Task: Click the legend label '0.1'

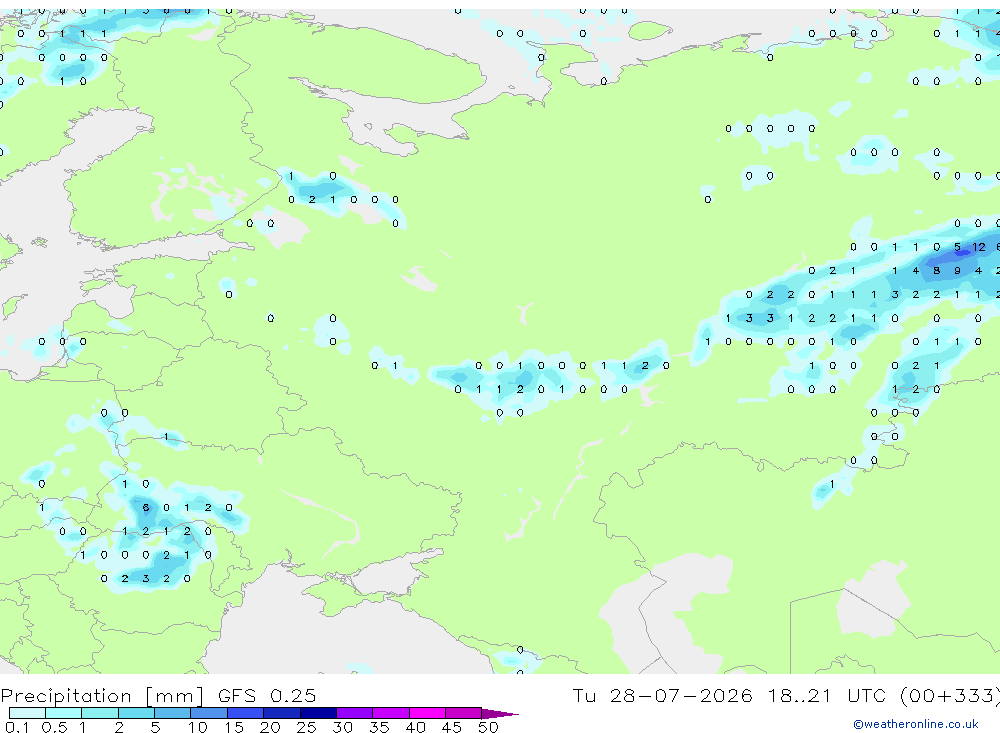Action: coord(17,727)
